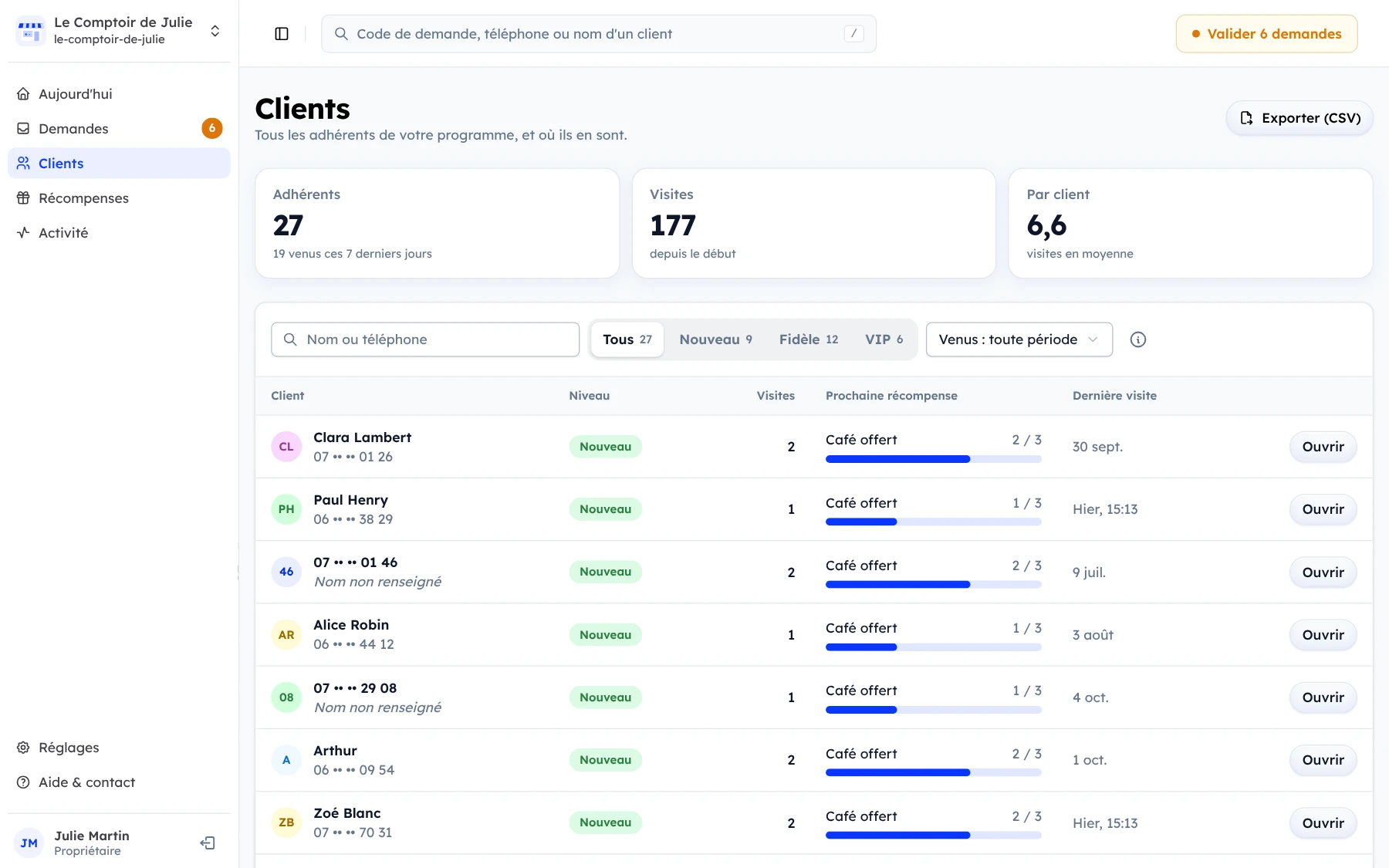Click the Demandes inbox icon

pyautogui.click(x=24, y=129)
